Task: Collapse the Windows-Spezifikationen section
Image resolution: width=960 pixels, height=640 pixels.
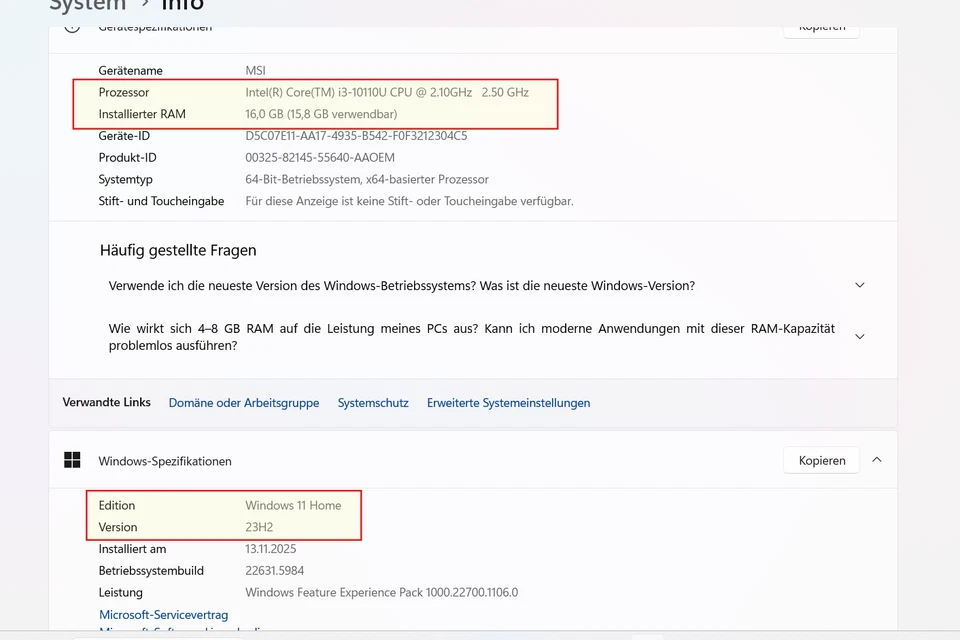Action: [877, 460]
